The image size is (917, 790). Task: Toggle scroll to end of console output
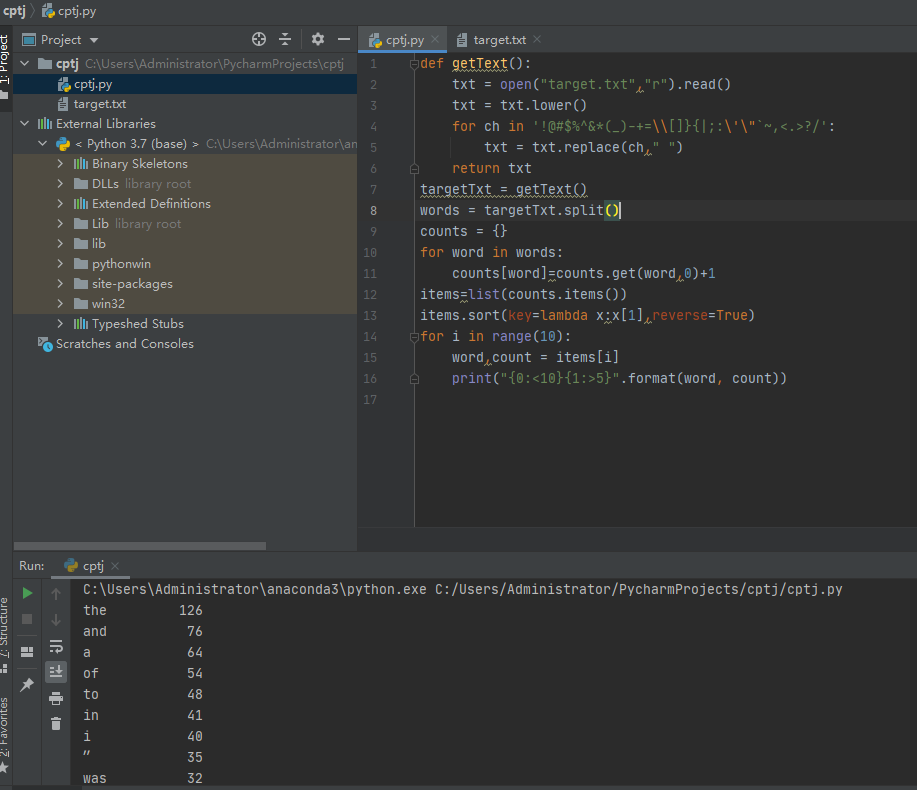56,672
